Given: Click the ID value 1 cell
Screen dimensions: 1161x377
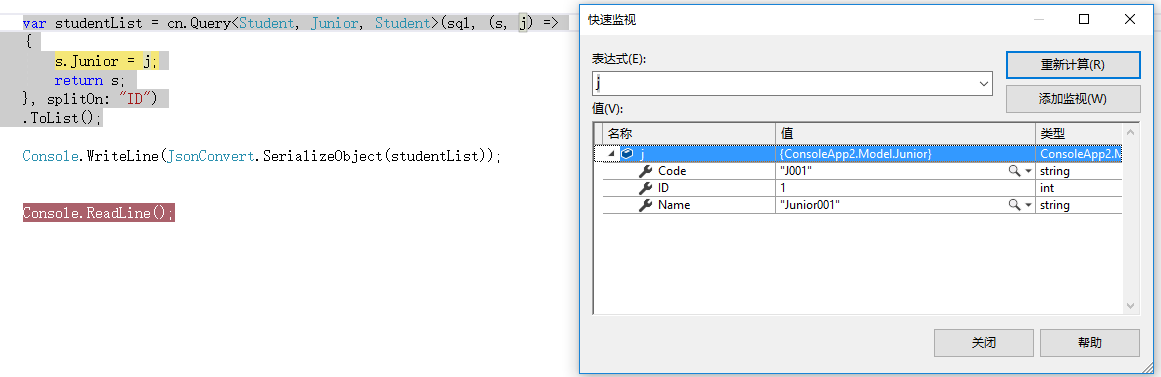Looking at the screenshot, I should tap(905, 188).
